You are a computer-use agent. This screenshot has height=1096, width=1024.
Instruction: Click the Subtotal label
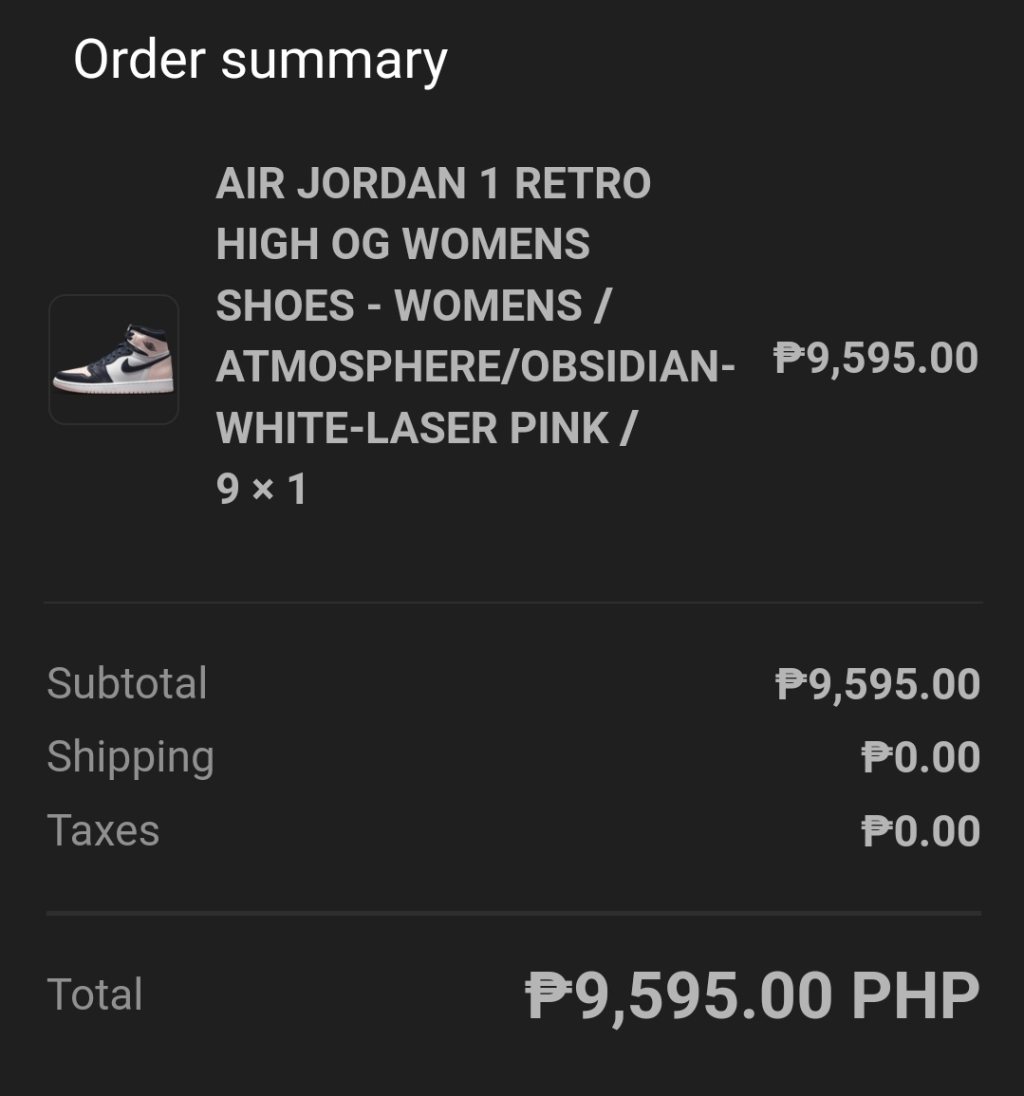pos(127,684)
